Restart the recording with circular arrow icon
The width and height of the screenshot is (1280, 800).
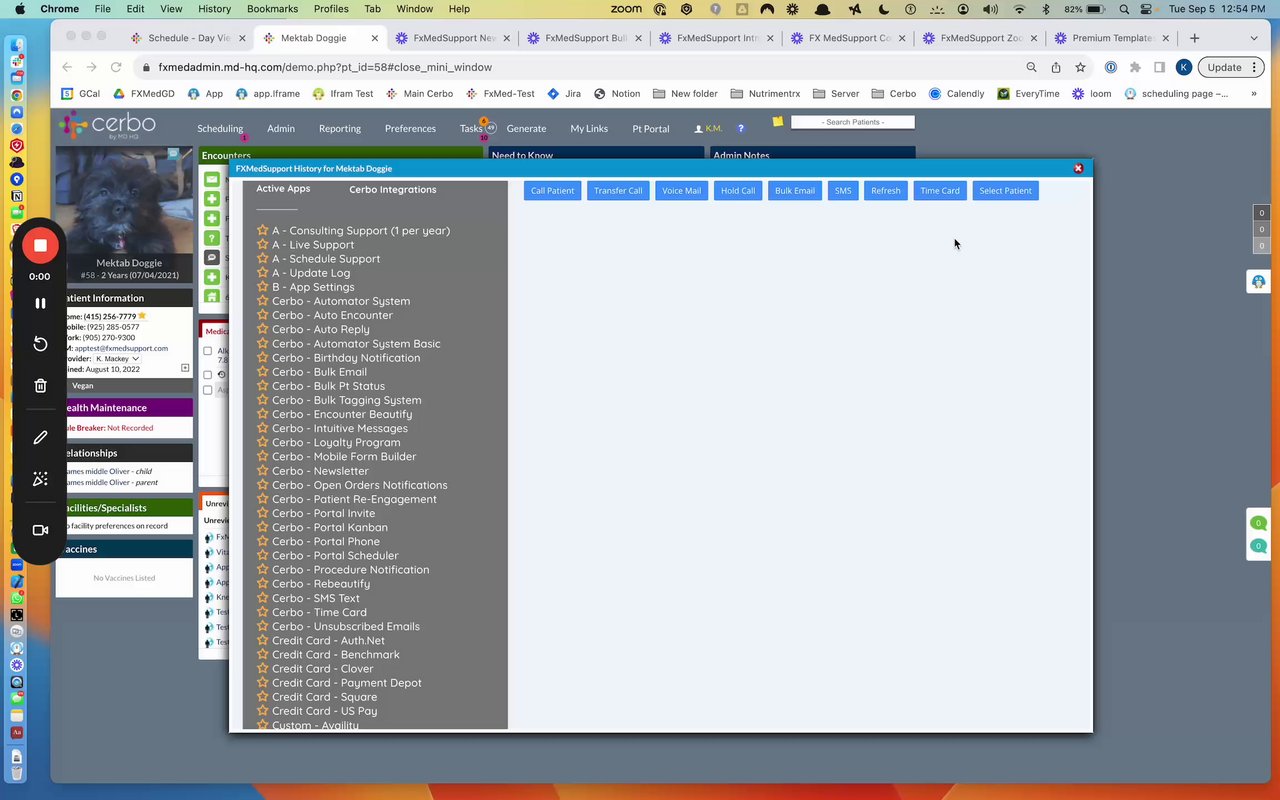click(40, 344)
